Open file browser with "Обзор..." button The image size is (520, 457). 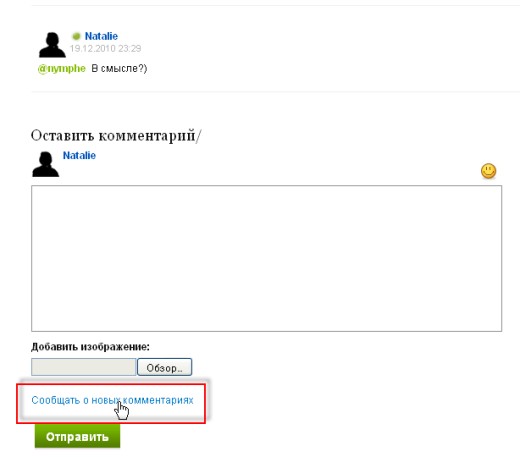point(164,367)
